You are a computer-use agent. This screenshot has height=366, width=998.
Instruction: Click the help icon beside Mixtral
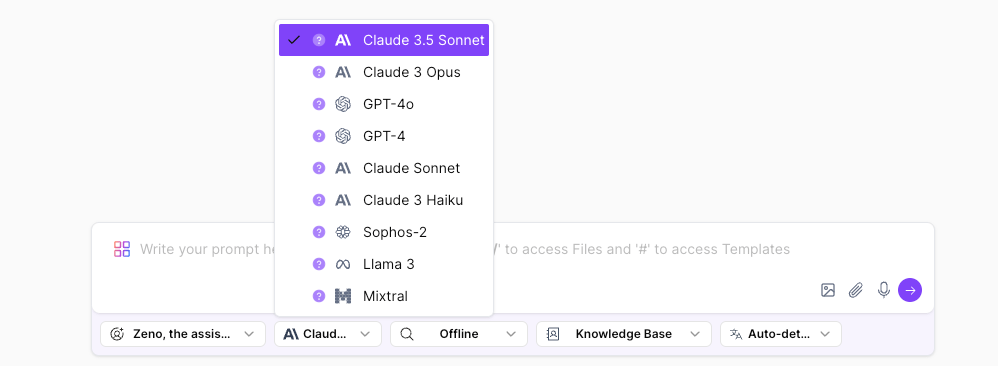(x=319, y=296)
